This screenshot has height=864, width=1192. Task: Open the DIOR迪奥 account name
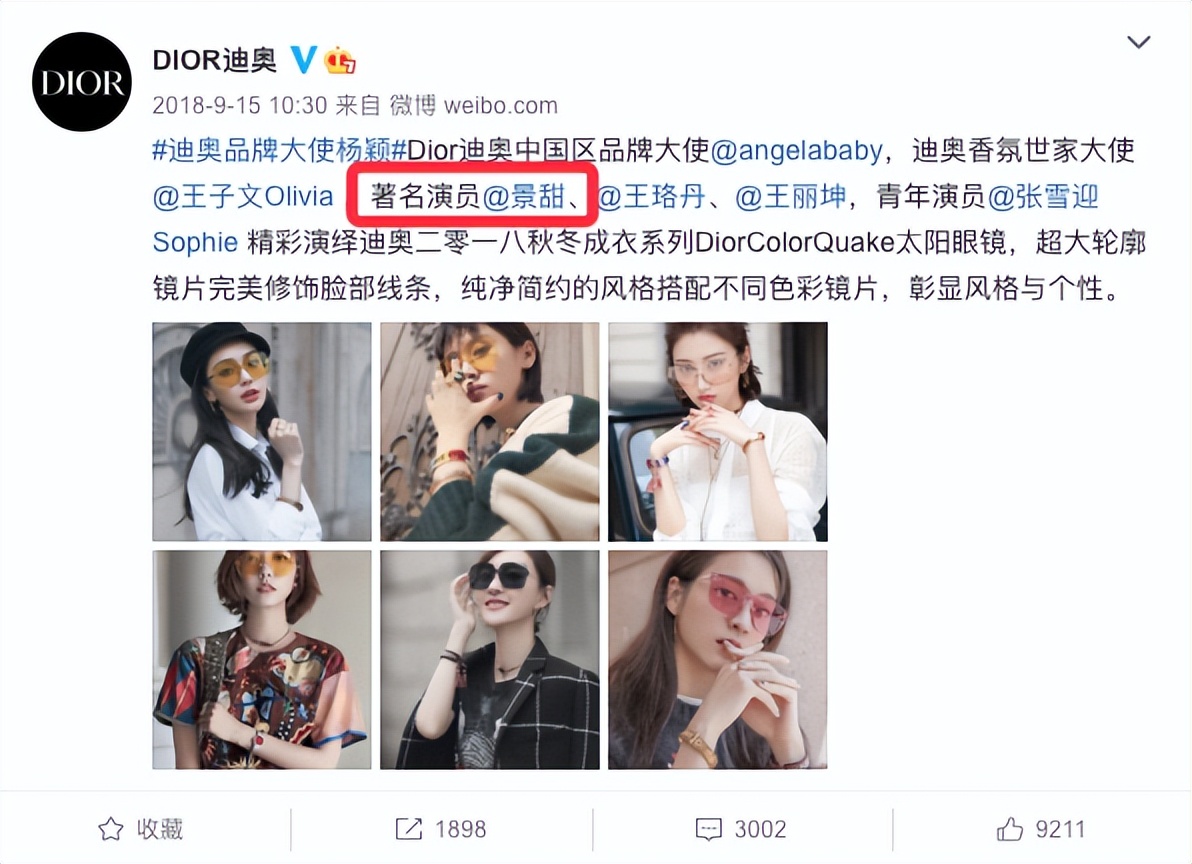pyautogui.click(x=214, y=59)
